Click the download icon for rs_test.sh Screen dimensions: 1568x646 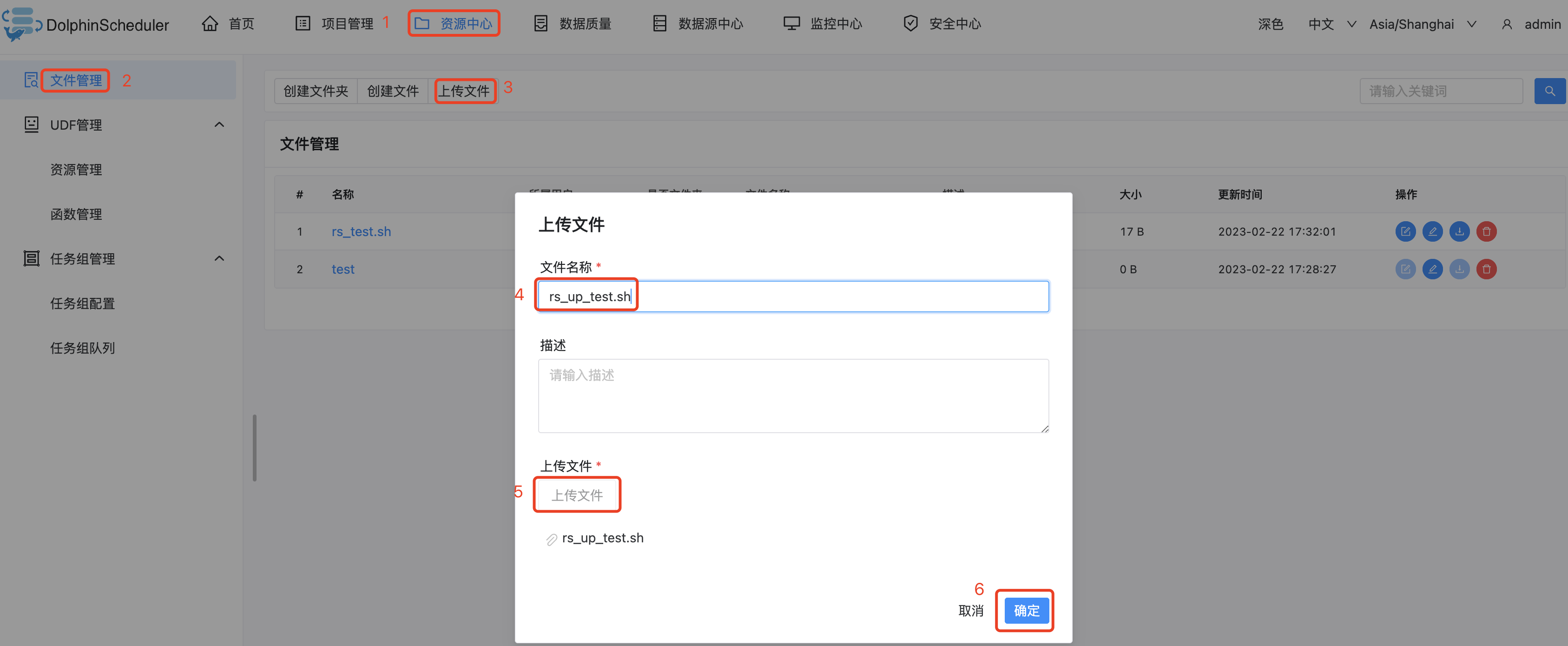[1459, 231]
